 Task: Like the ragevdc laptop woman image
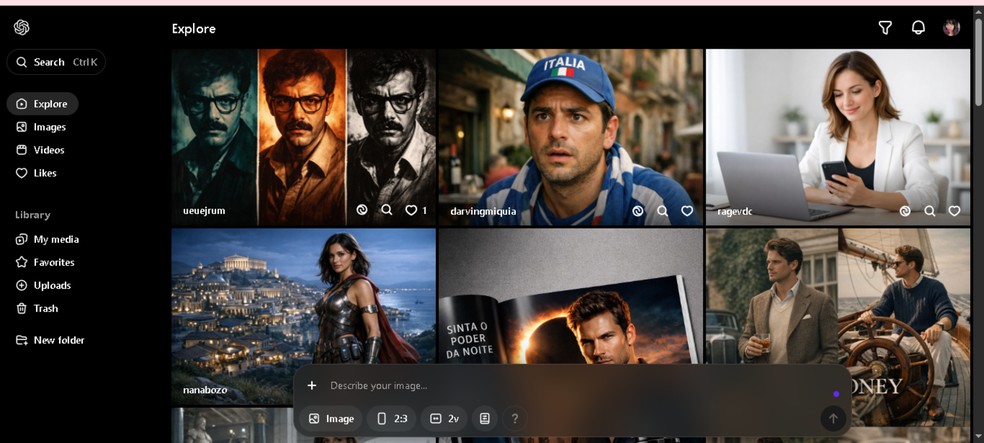(954, 211)
